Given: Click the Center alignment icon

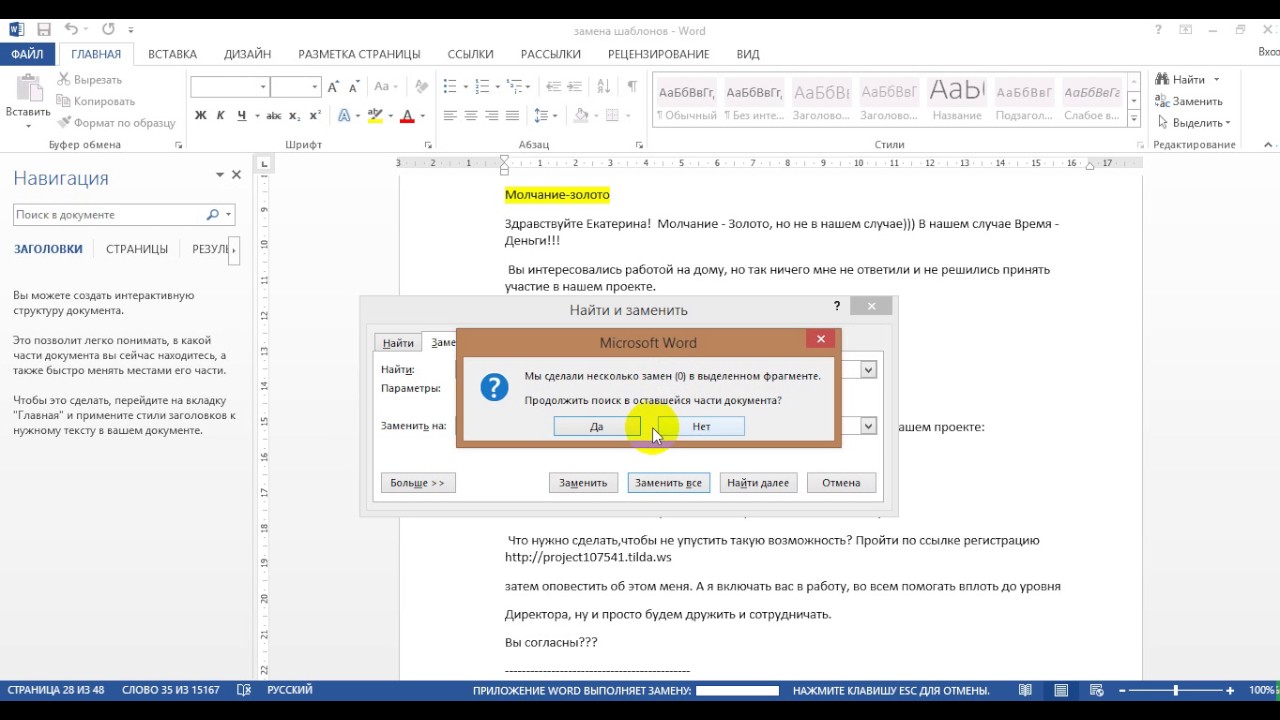Looking at the screenshot, I should point(471,116).
